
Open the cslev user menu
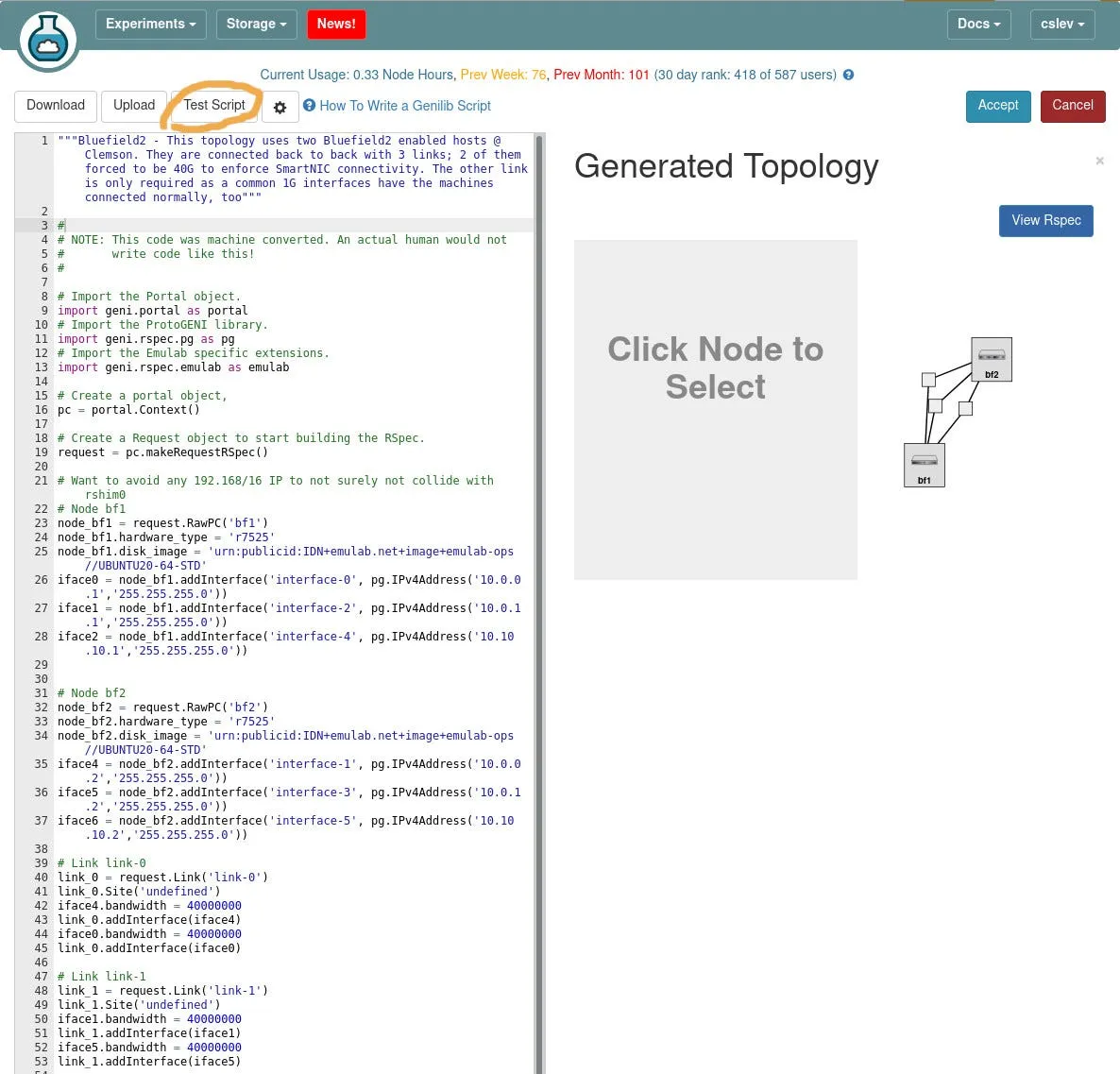point(1062,25)
